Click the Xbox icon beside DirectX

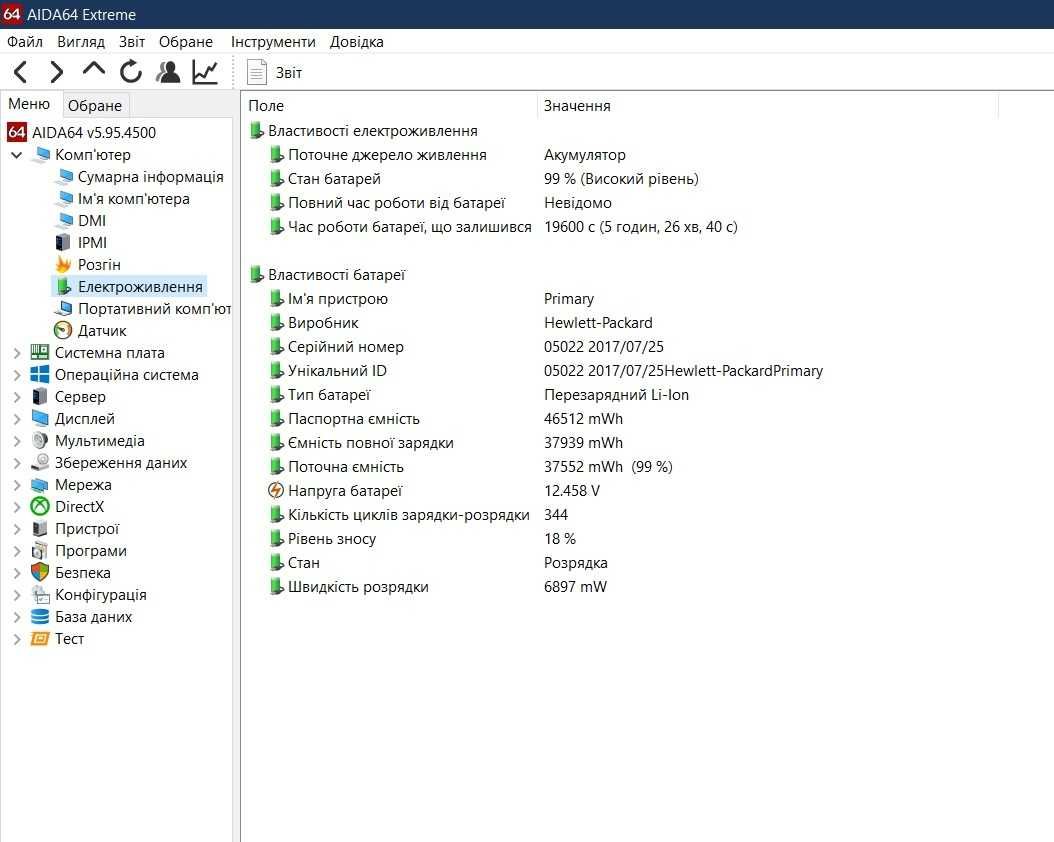[x=40, y=507]
